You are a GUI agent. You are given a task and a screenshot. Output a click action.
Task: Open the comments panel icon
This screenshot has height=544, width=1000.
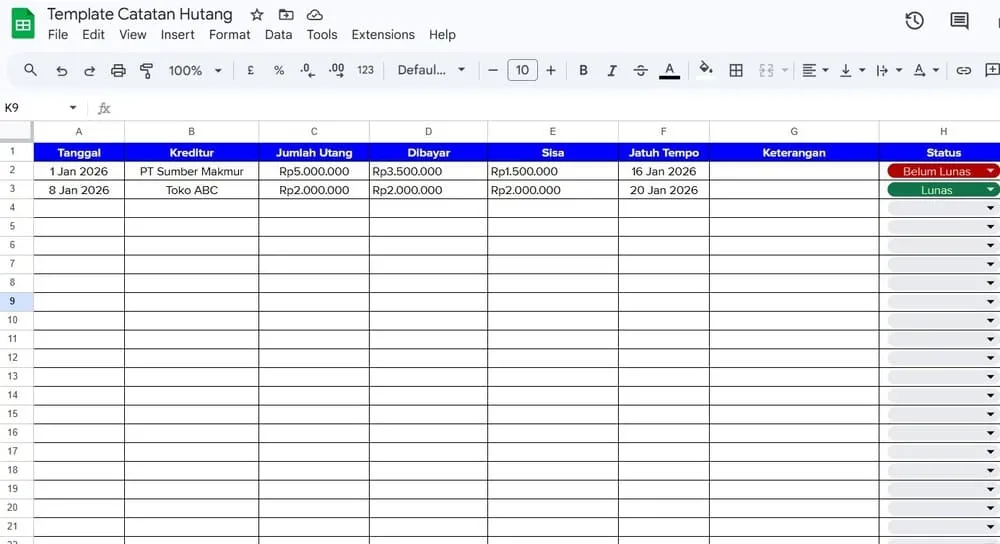coord(959,20)
